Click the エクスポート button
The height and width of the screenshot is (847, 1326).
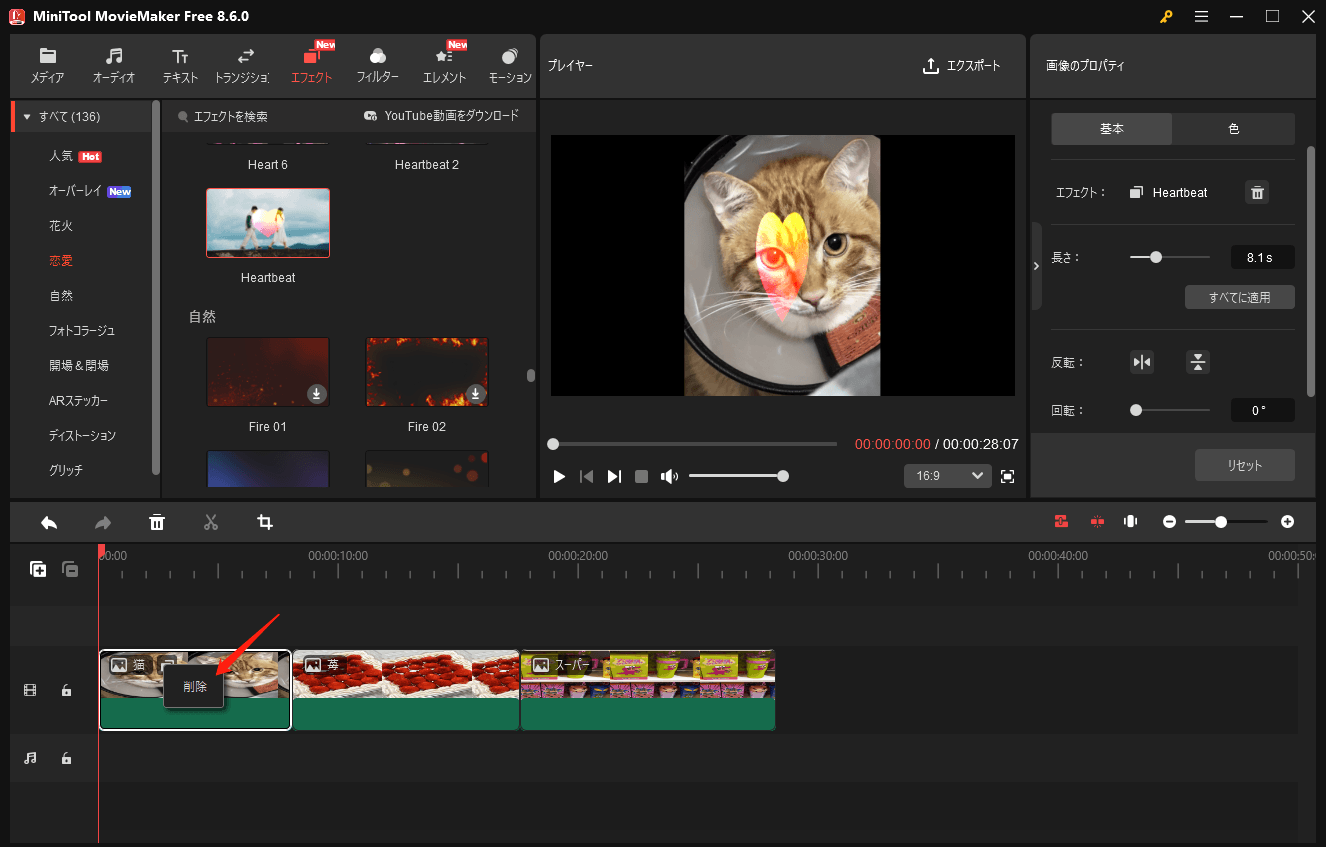pos(961,66)
